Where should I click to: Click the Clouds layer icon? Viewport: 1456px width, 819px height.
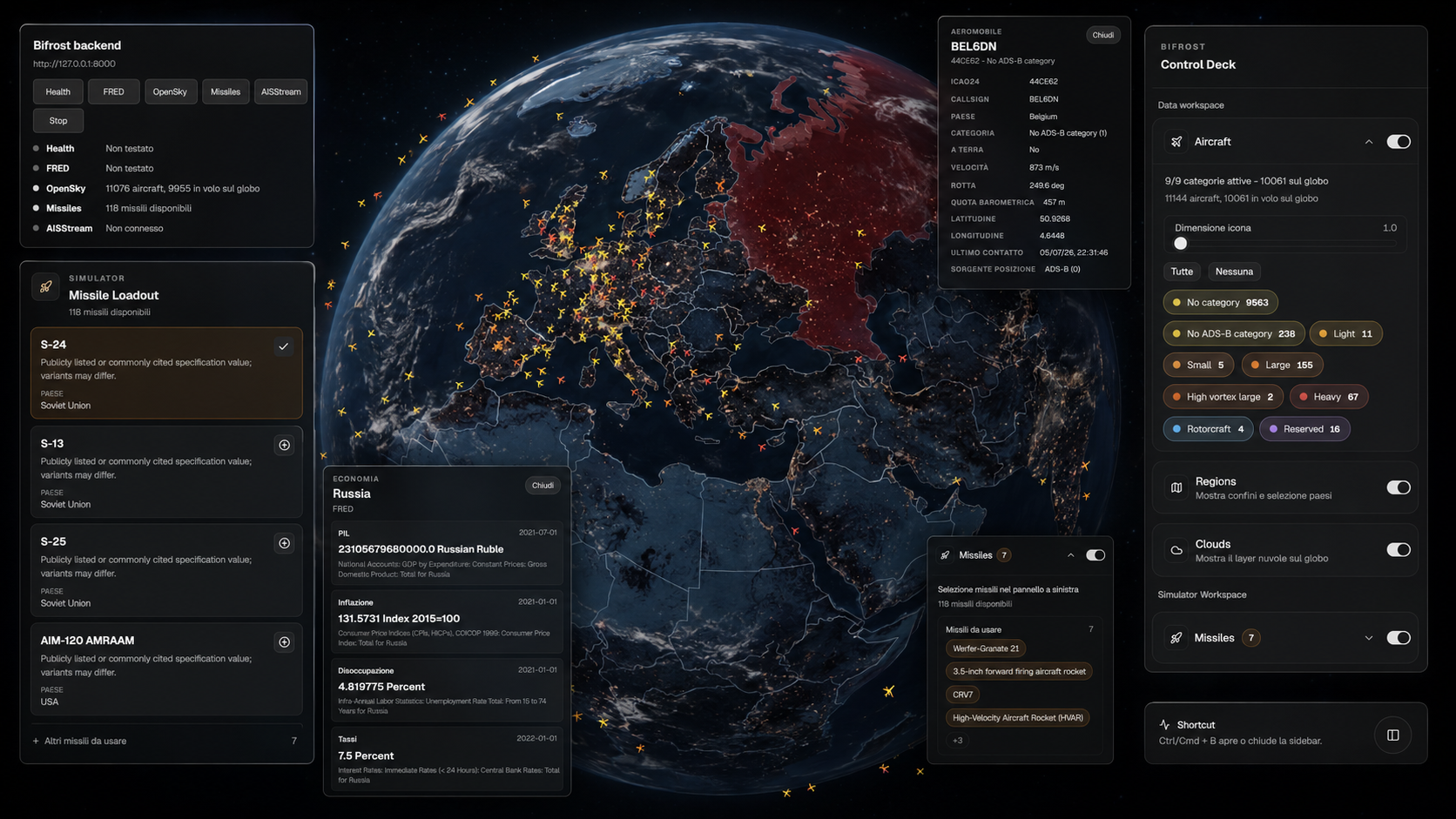(x=1176, y=550)
